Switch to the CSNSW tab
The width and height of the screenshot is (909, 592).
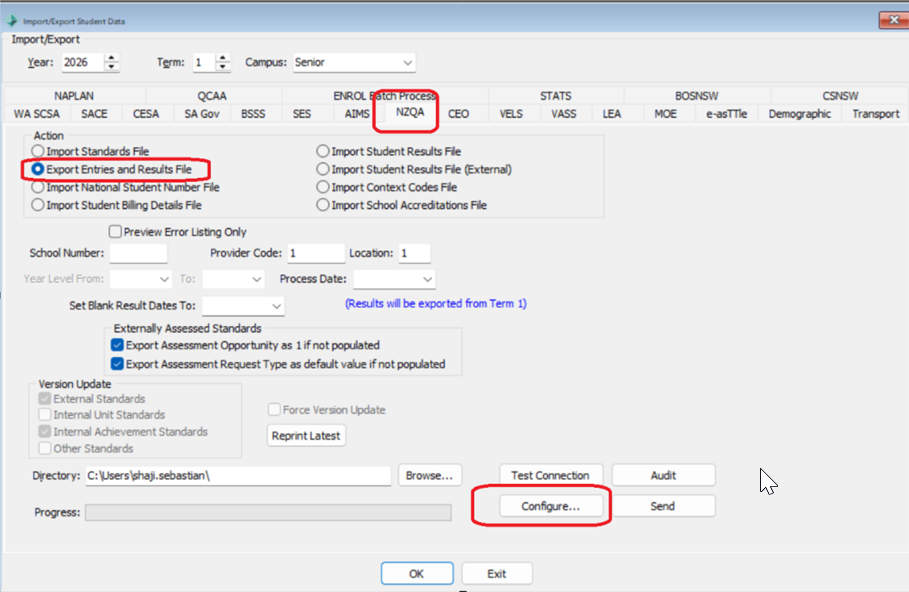[x=840, y=96]
